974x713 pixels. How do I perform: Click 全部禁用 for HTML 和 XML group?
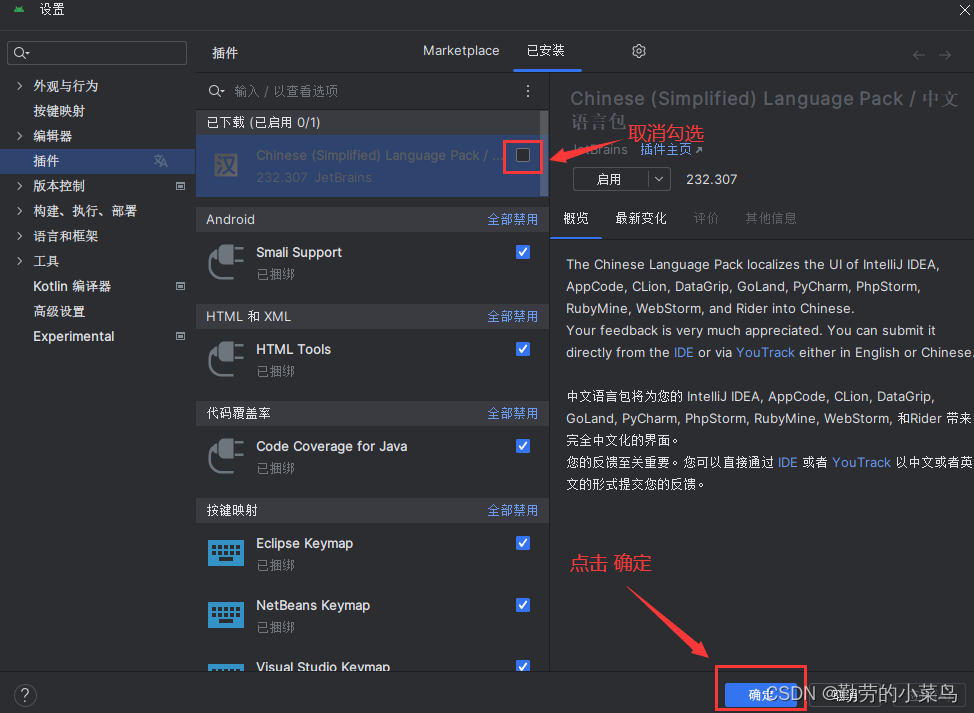pos(512,316)
